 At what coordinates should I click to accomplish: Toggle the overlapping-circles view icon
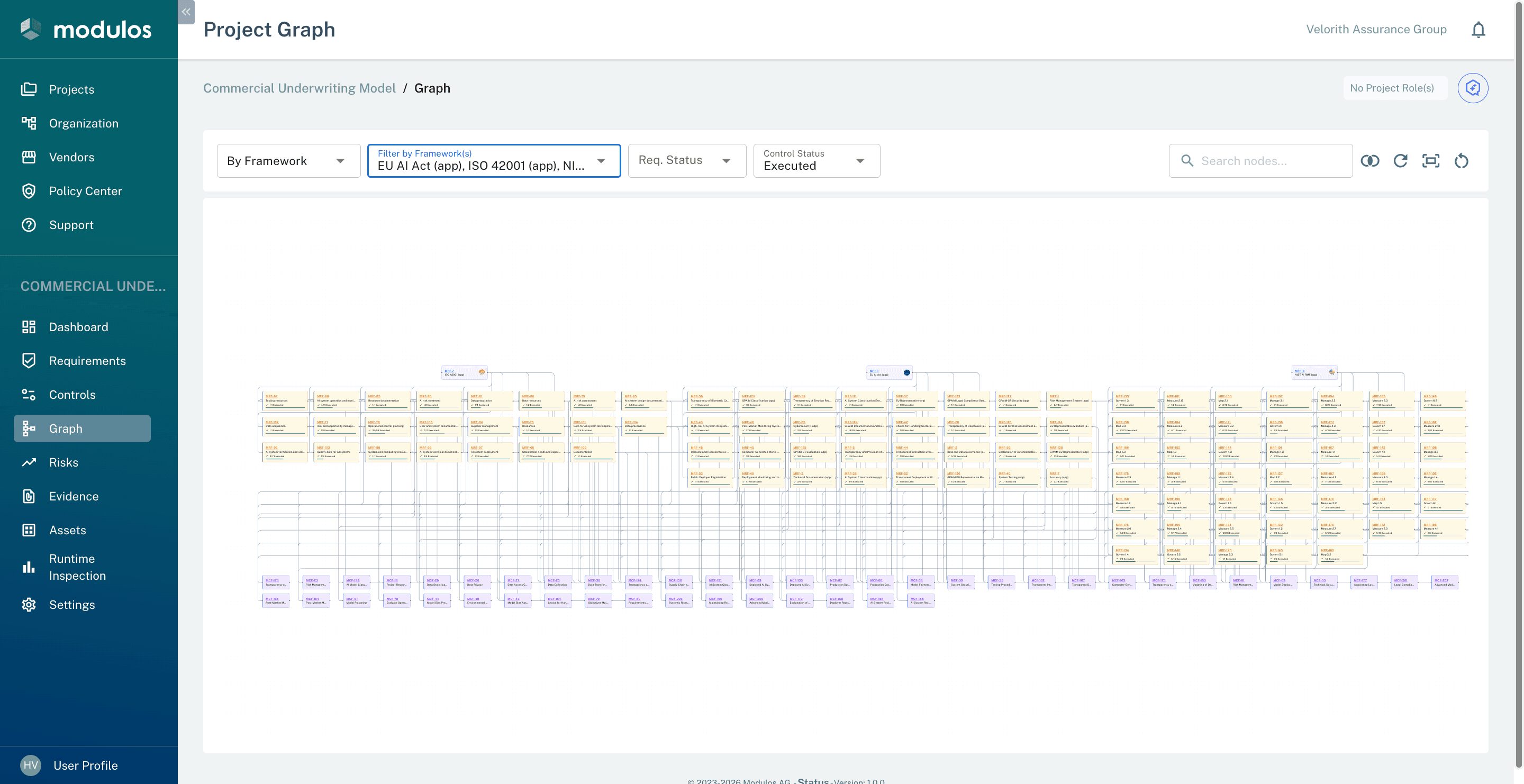(1369, 161)
